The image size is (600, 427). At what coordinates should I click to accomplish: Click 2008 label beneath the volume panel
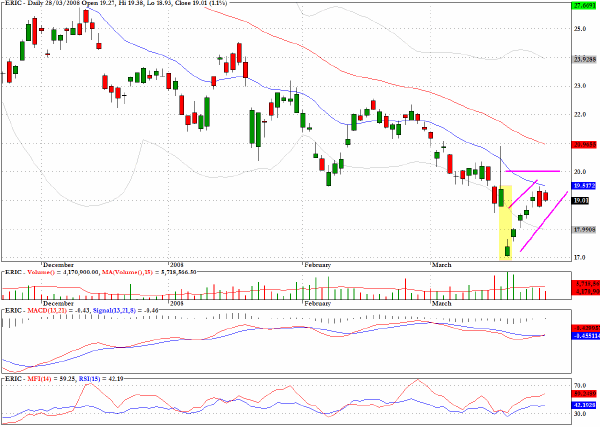[x=176, y=303]
